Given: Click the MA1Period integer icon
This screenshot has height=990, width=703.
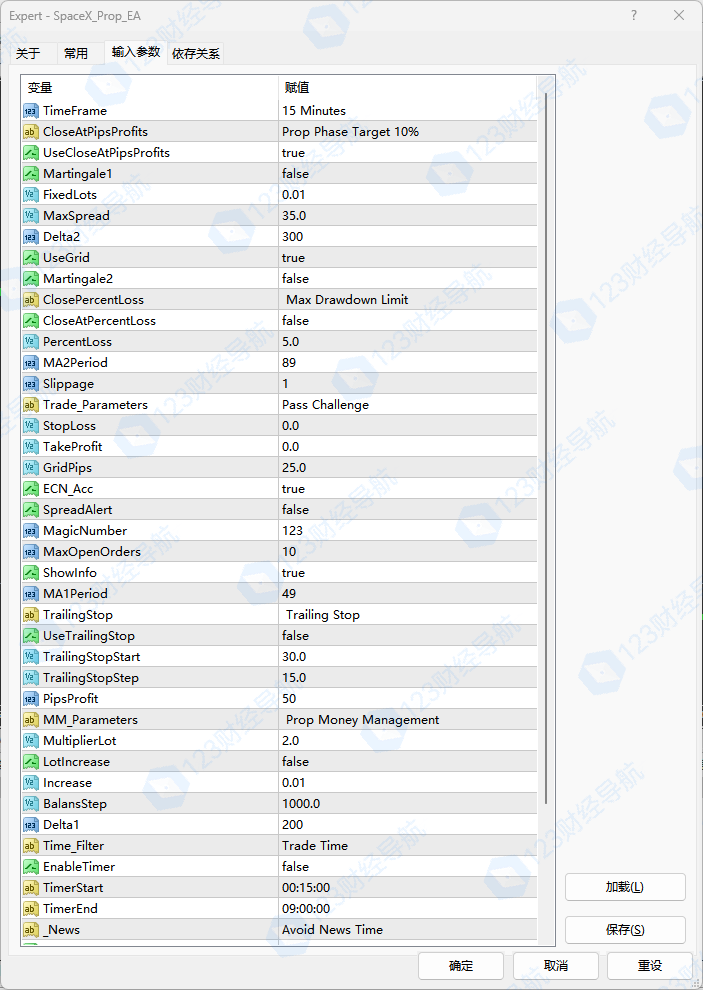Looking at the screenshot, I should tap(30, 593).
